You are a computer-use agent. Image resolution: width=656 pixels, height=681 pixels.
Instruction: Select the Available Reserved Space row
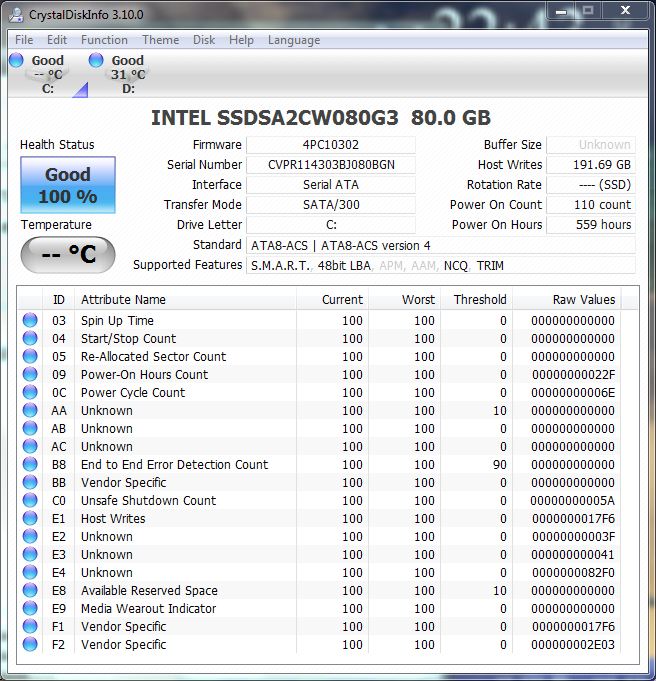coord(149,591)
